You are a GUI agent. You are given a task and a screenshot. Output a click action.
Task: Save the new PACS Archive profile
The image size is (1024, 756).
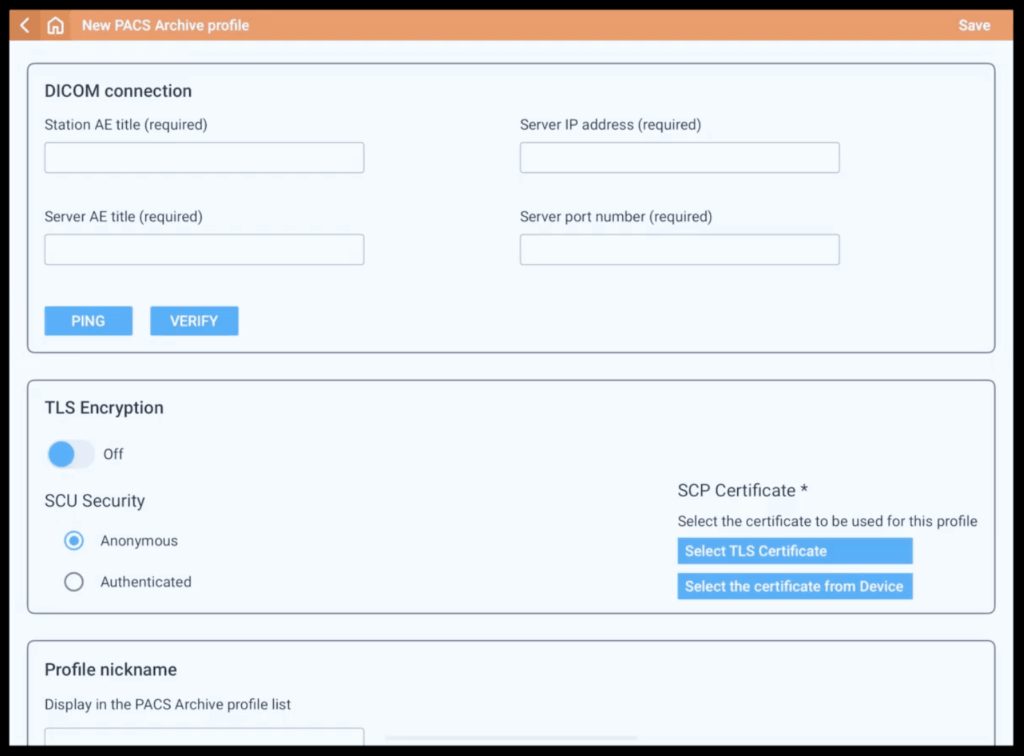pyautogui.click(x=973, y=25)
